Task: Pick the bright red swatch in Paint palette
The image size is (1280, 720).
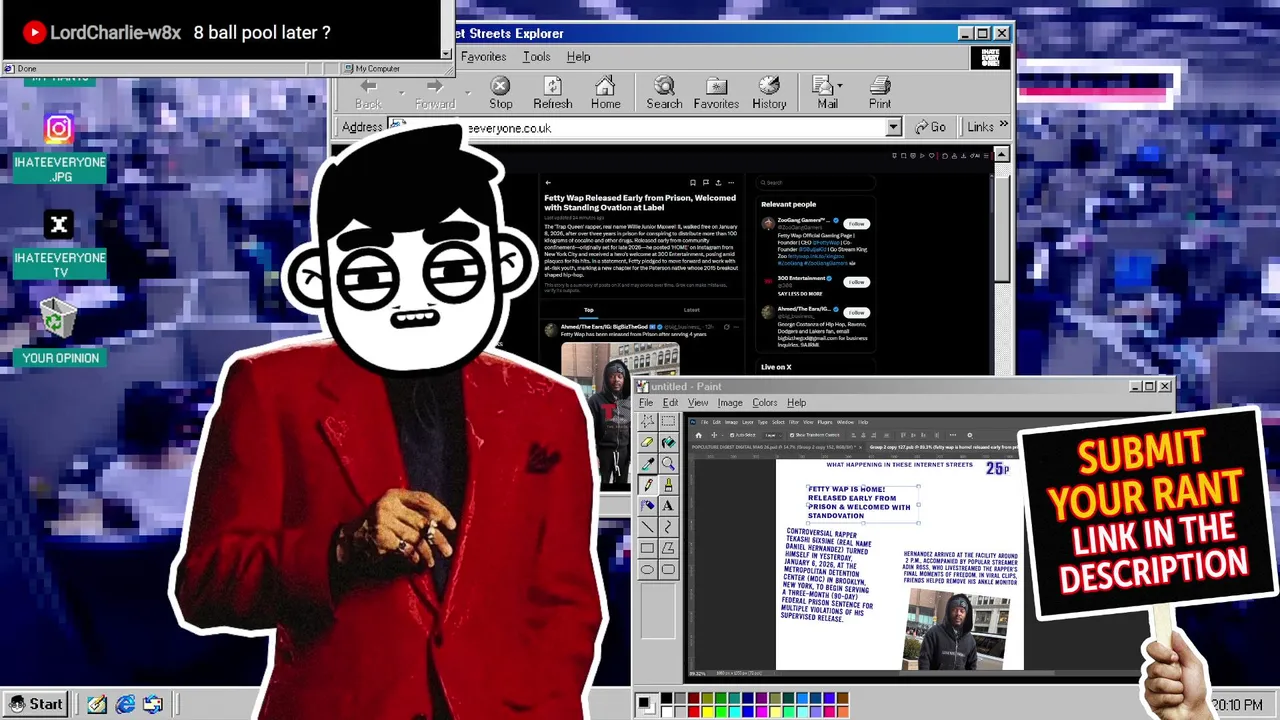Action: 694,712
